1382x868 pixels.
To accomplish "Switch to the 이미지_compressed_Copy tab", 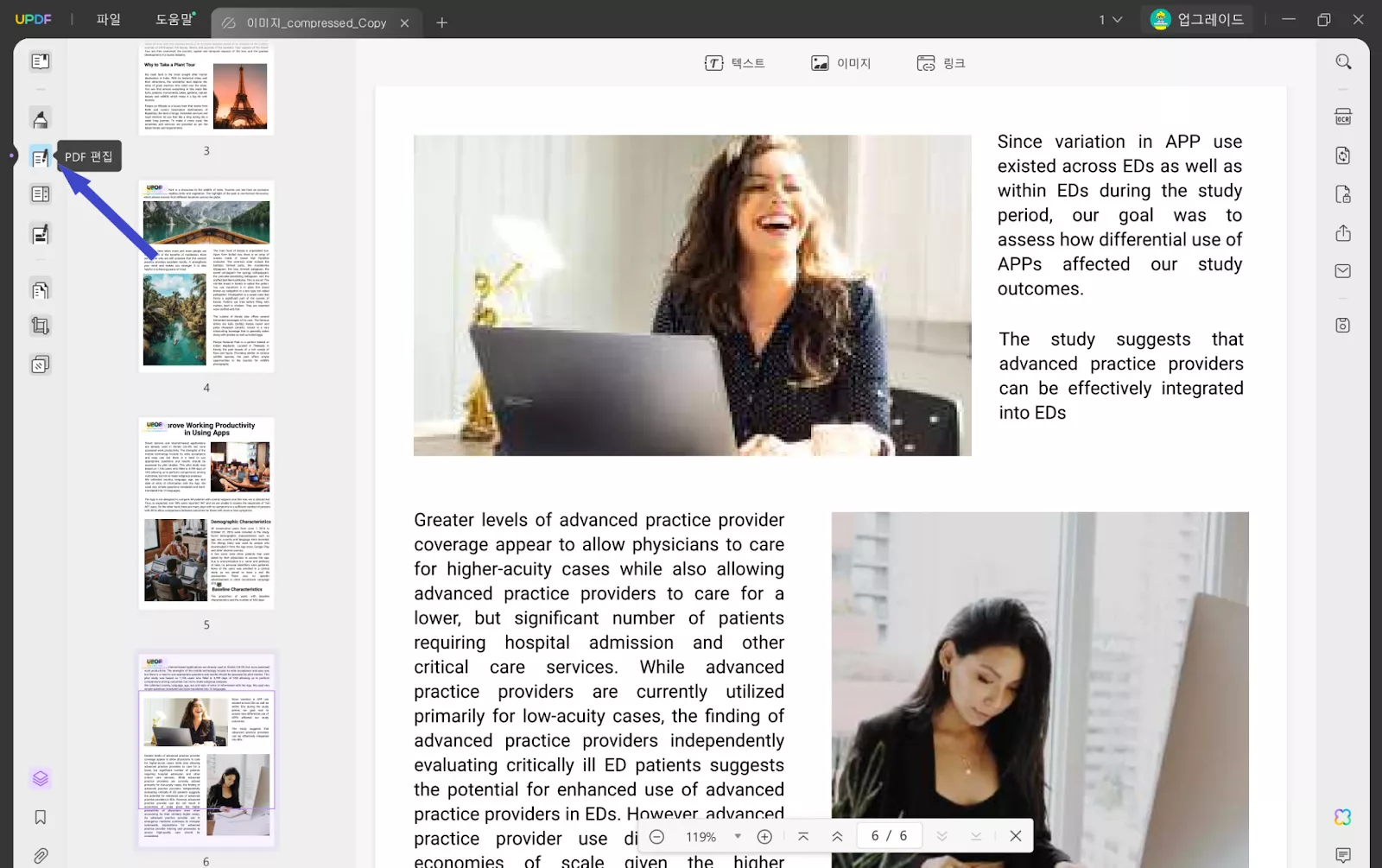I will (315, 23).
